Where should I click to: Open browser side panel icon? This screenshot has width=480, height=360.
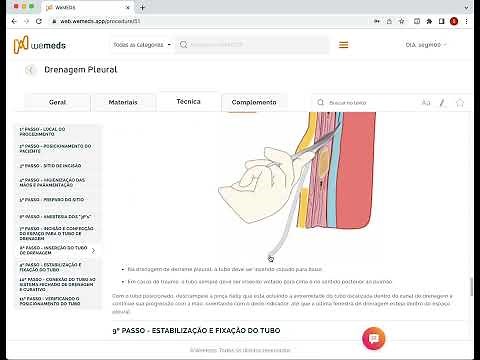(441, 21)
